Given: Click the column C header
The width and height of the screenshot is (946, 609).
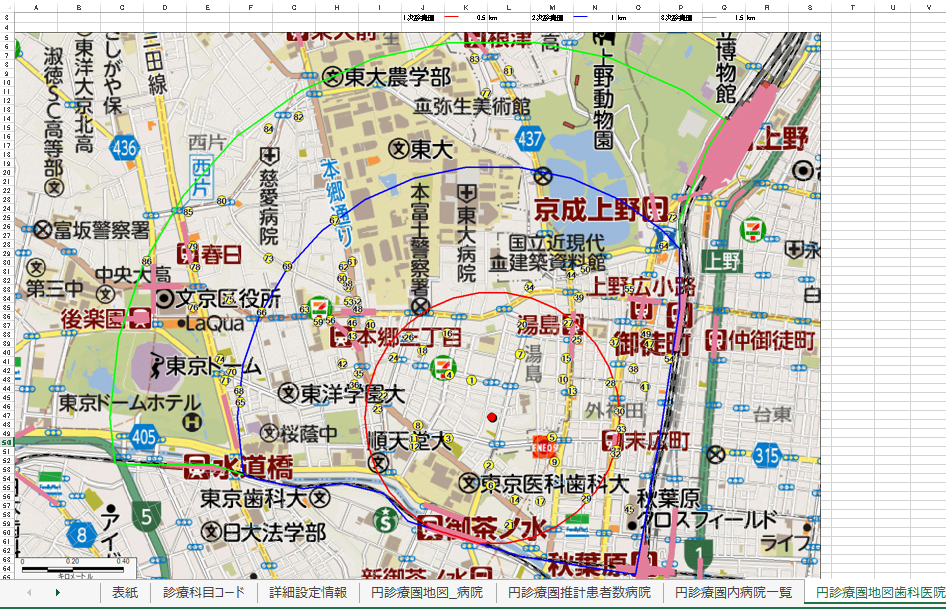Looking at the screenshot, I should (122, 7).
